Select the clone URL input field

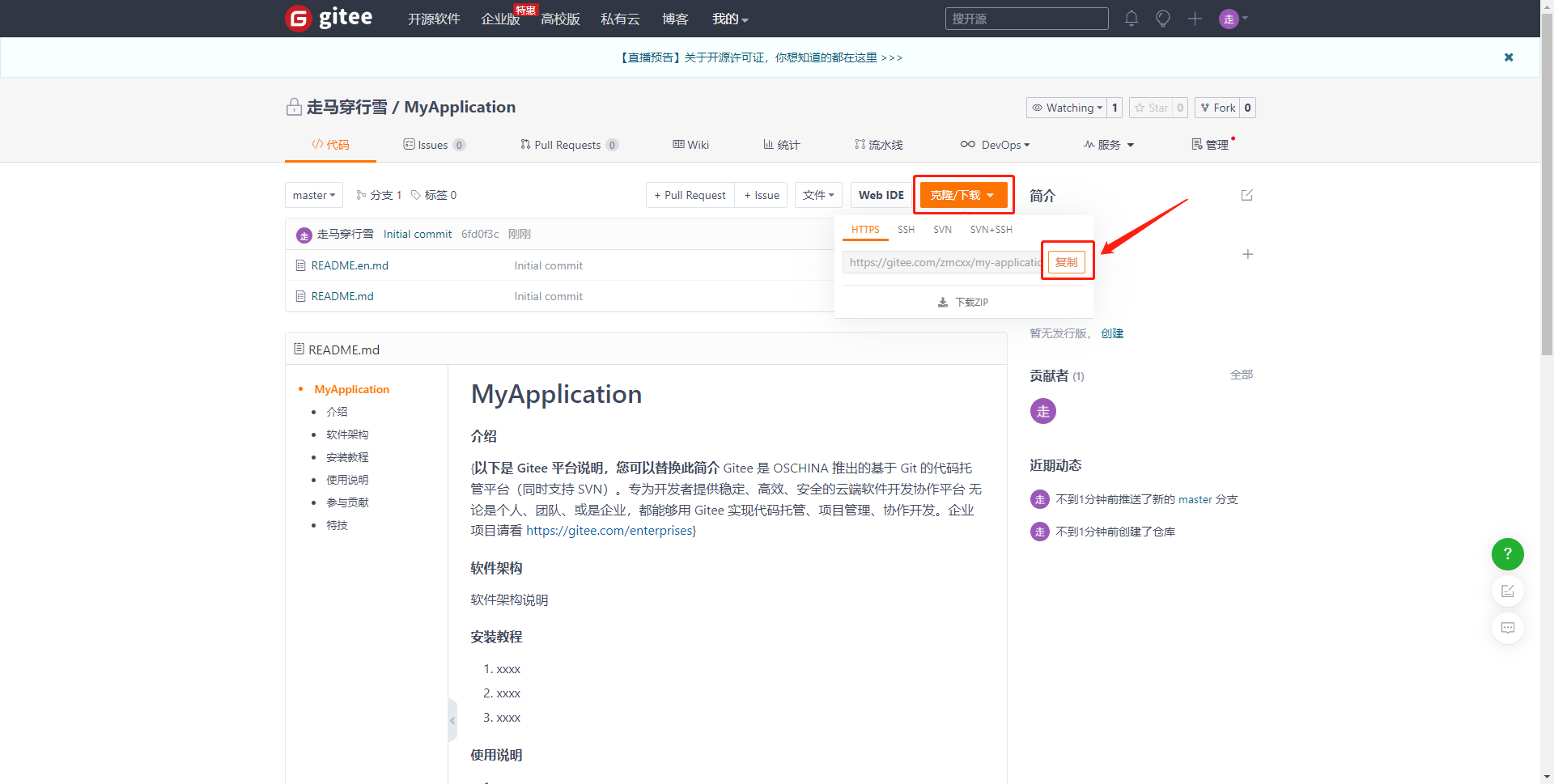point(944,262)
